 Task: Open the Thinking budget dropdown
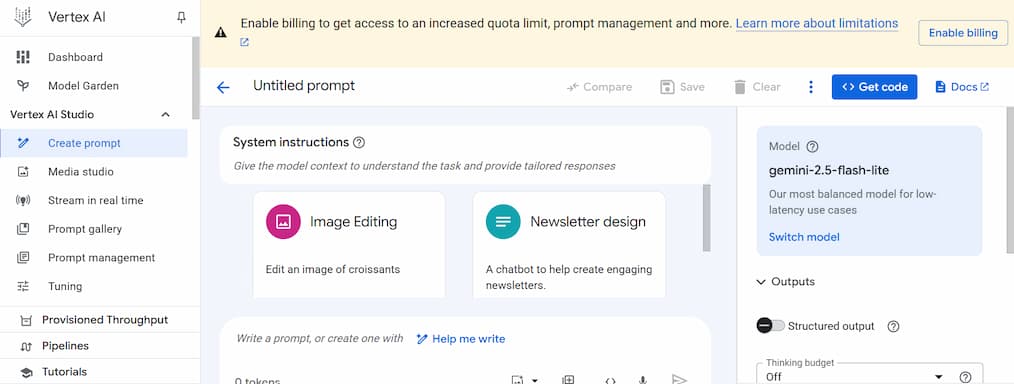854,376
